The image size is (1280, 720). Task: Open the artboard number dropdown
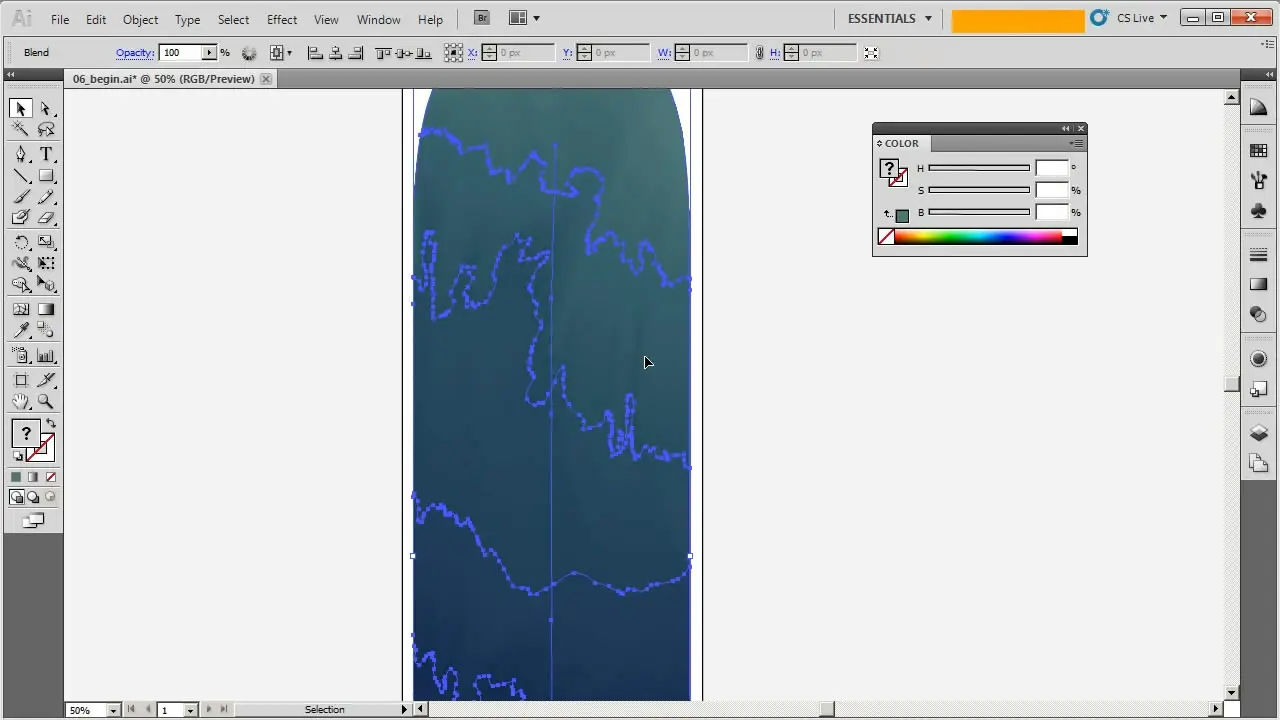190,710
